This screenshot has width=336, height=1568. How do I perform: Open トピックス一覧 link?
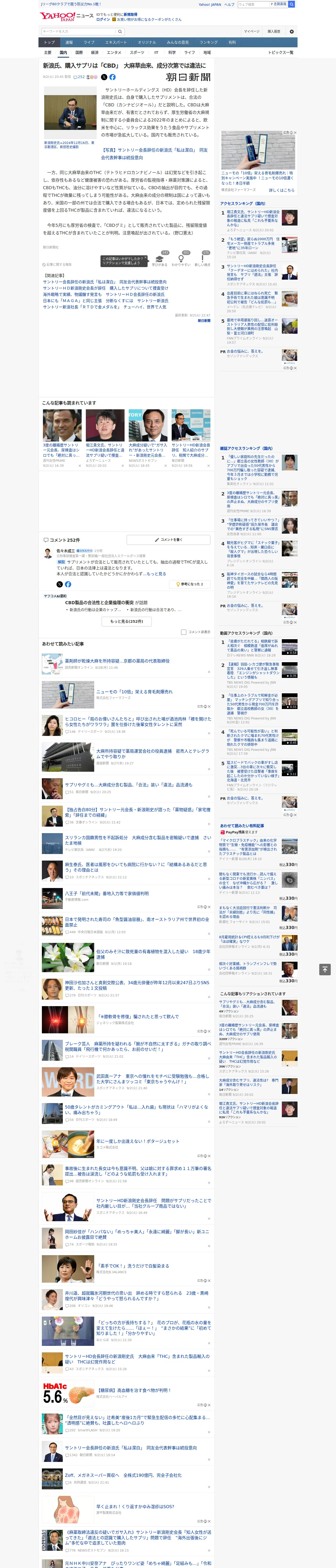tap(281, 52)
